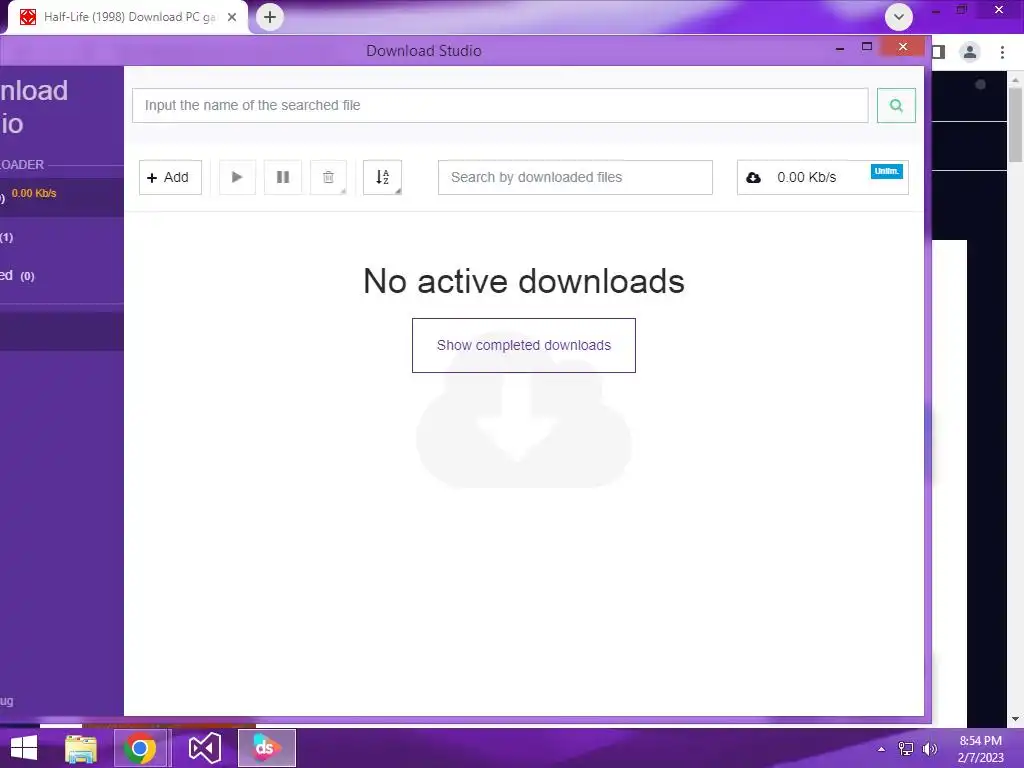Focus the searched file name input
The height and width of the screenshot is (768, 1024).
(500, 106)
